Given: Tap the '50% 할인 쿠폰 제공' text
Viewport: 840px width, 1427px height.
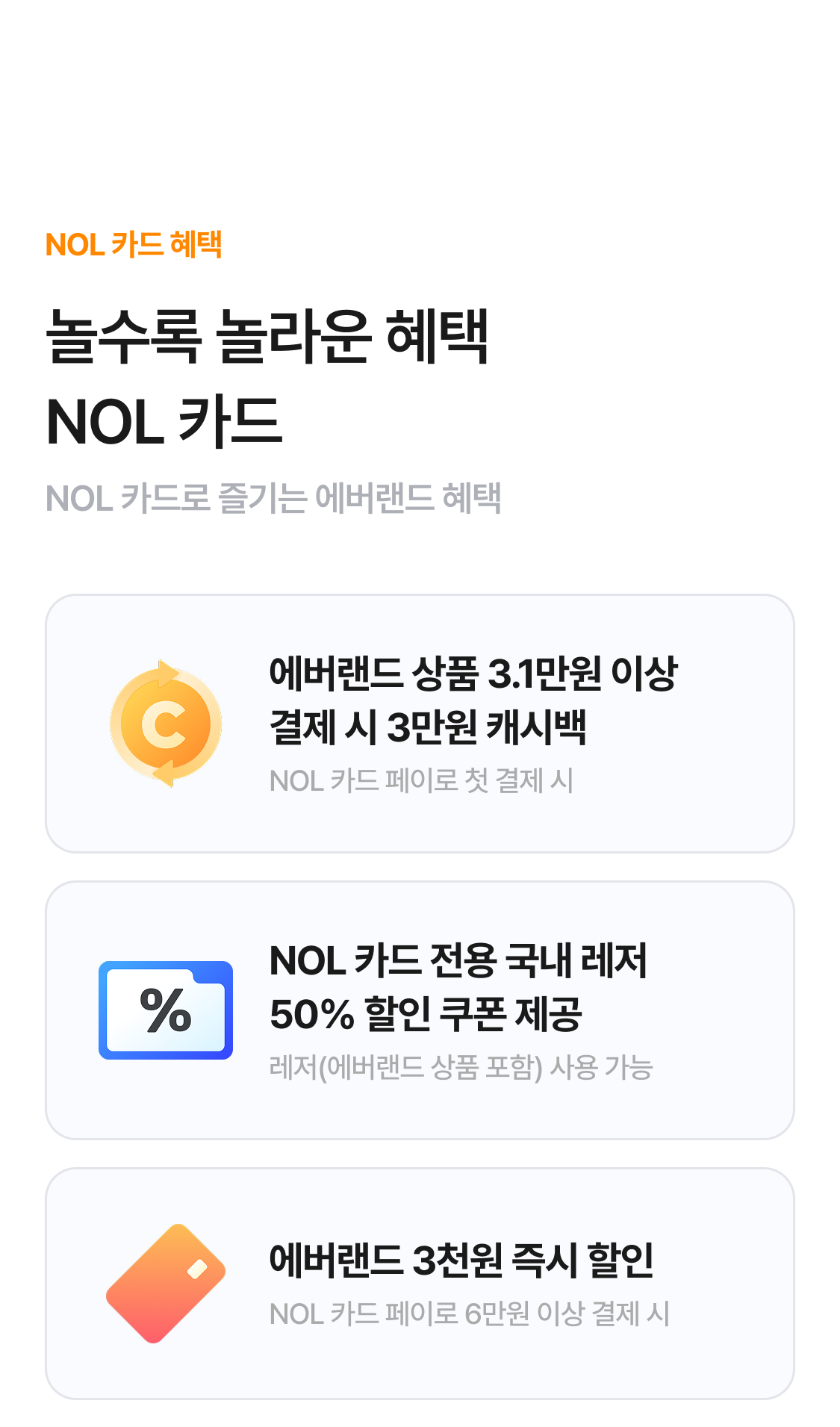Looking at the screenshot, I should (426, 1014).
